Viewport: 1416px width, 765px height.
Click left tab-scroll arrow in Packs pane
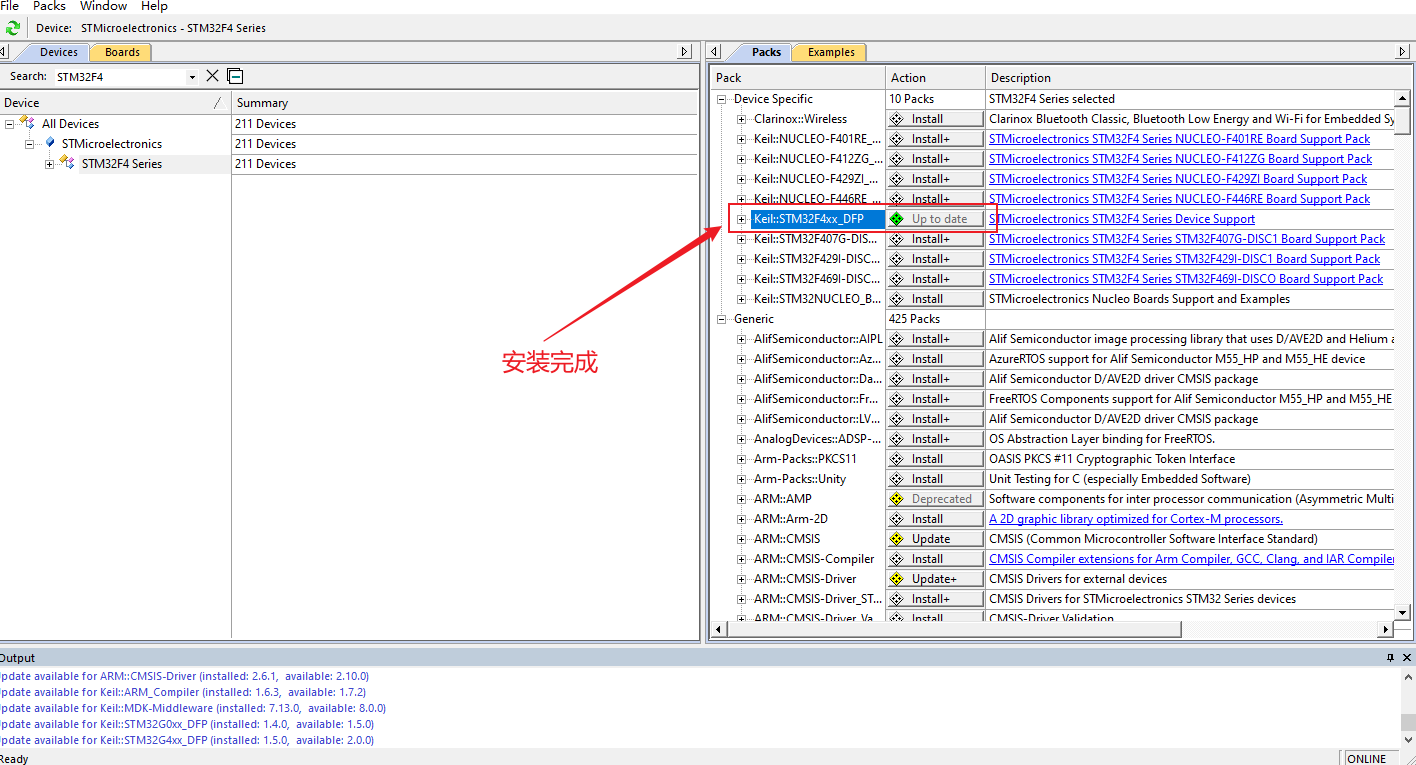[713, 52]
